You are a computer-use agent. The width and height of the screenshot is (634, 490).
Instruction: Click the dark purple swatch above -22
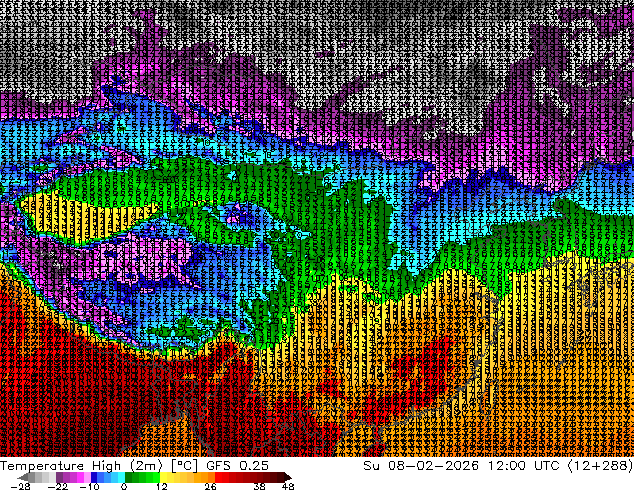(x=59, y=477)
